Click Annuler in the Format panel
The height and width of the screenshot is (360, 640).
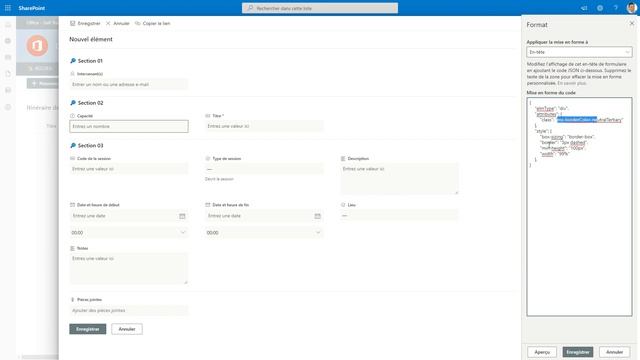(614, 352)
